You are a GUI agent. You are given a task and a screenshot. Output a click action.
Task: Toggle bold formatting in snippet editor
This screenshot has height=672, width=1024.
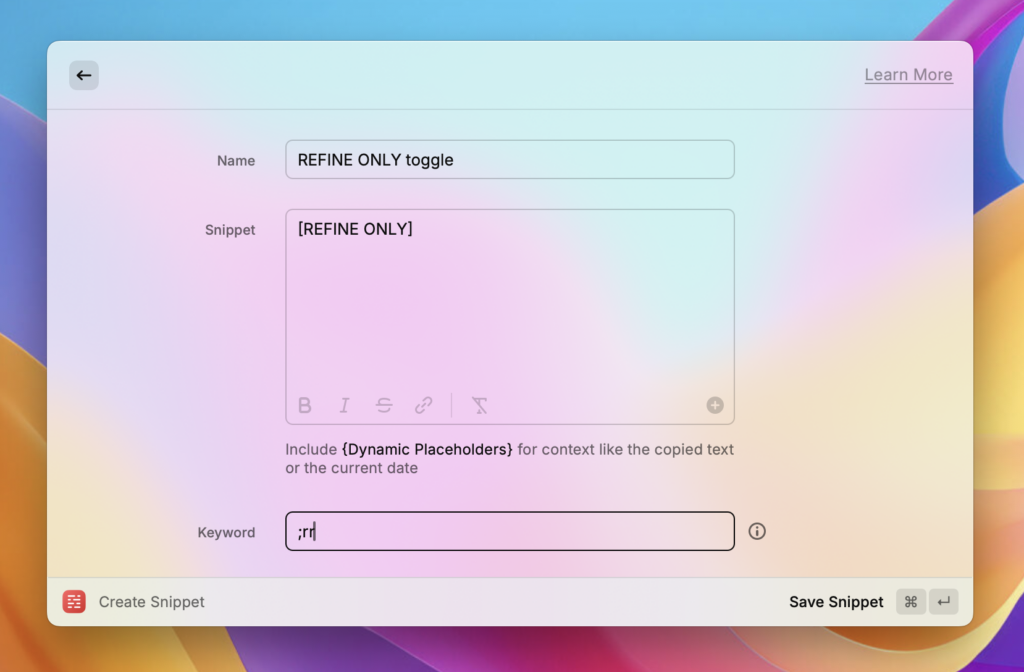tap(305, 405)
